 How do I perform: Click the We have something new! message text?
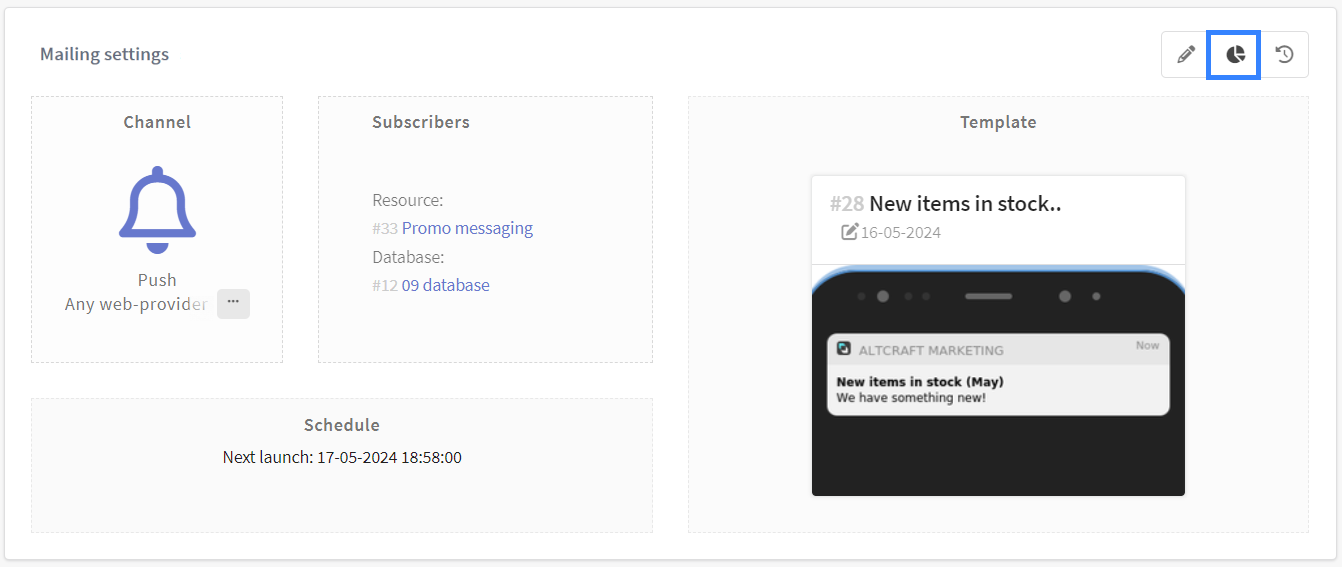(x=911, y=398)
